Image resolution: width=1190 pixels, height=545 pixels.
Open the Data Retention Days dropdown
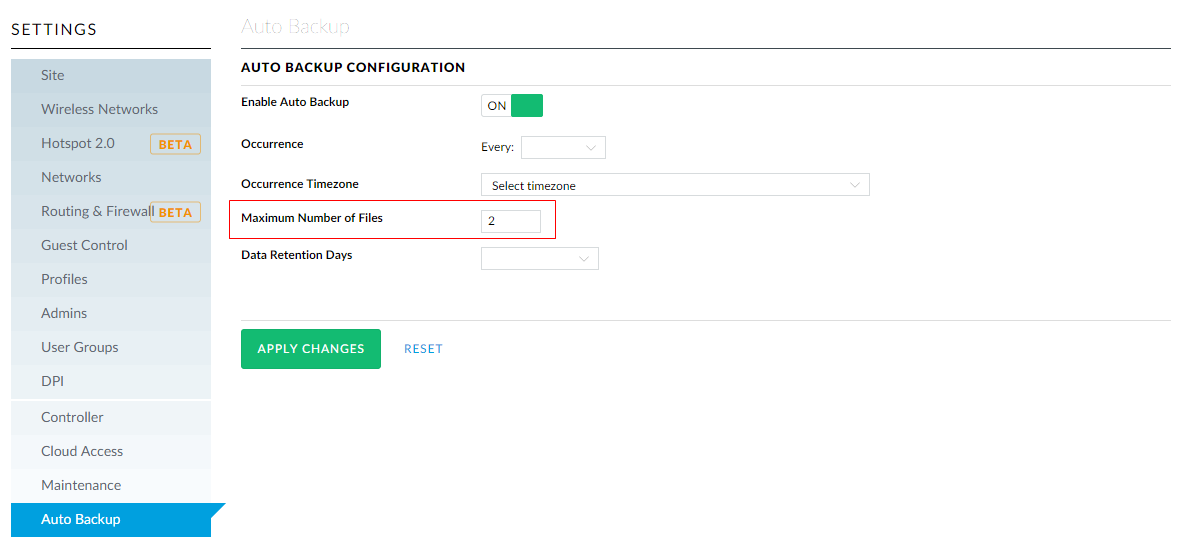click(x=539, y=259)
